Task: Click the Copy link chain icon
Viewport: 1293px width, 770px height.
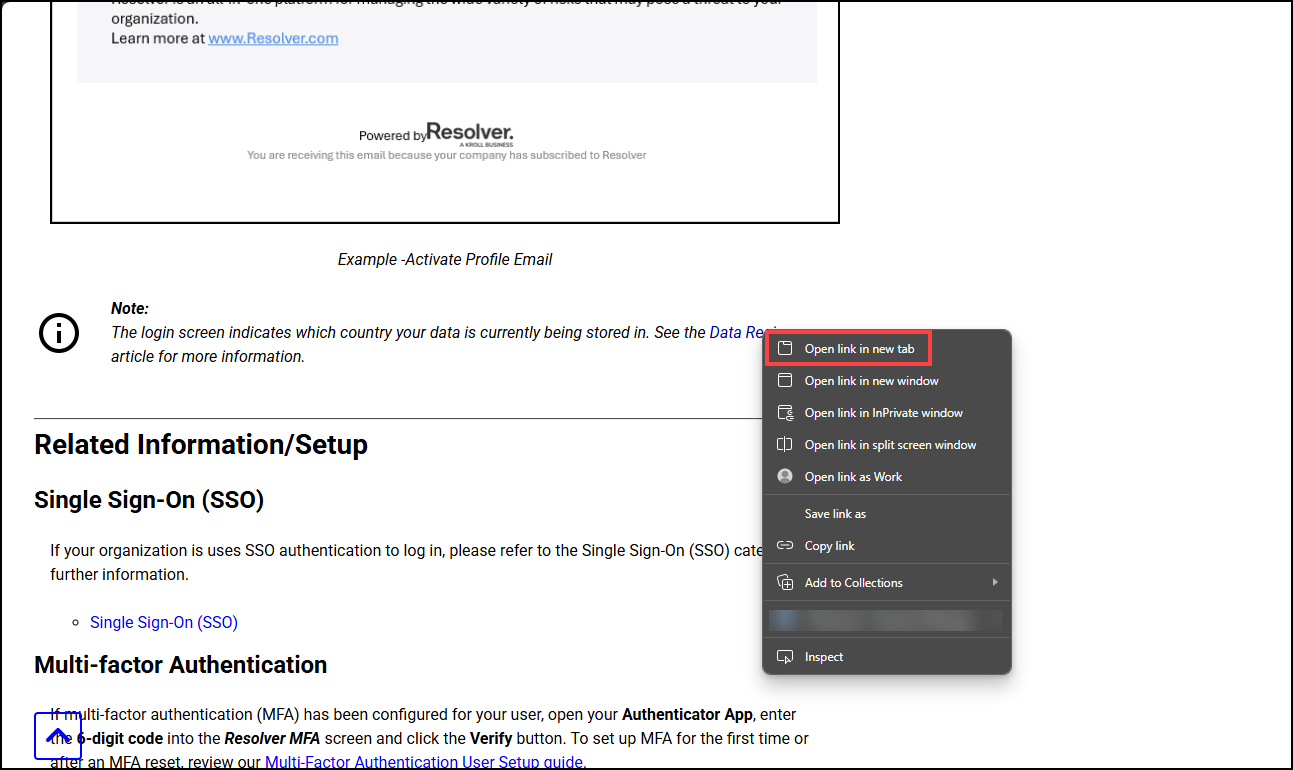Action: (785, 546)
